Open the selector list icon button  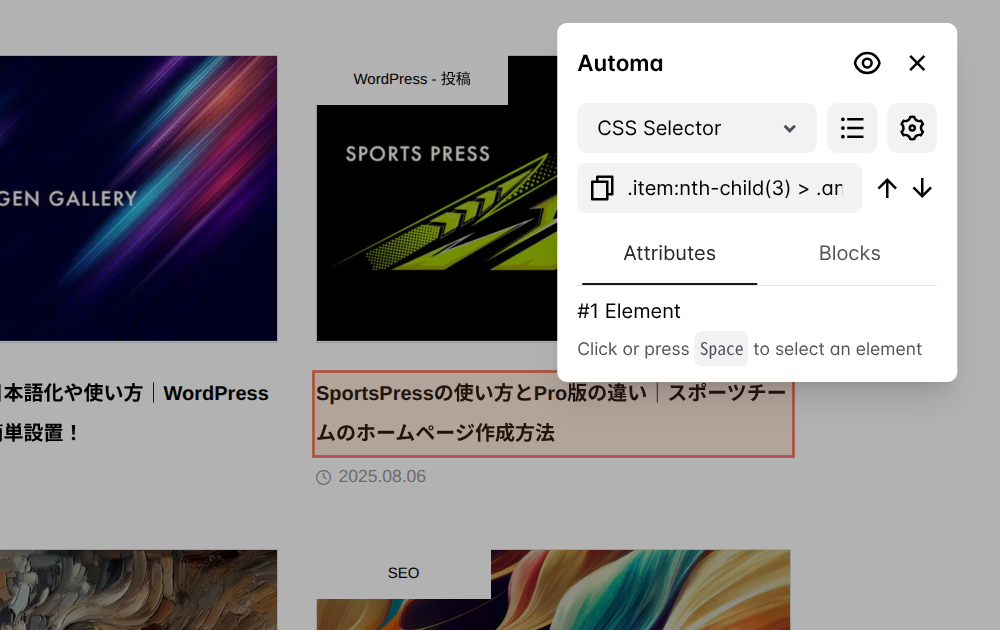[852, 128]
